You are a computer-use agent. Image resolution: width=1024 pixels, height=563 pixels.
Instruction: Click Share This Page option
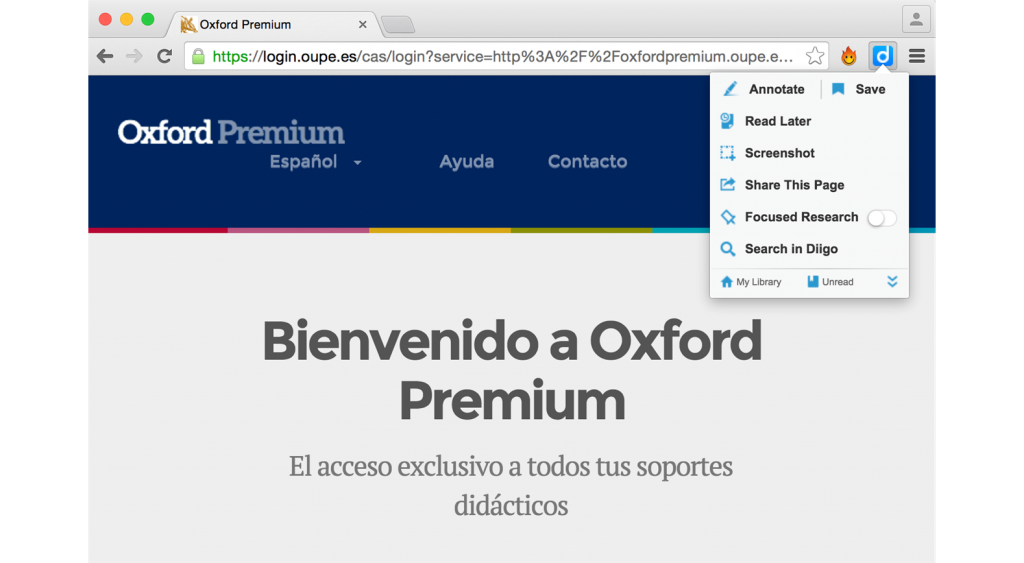(794, 185)
